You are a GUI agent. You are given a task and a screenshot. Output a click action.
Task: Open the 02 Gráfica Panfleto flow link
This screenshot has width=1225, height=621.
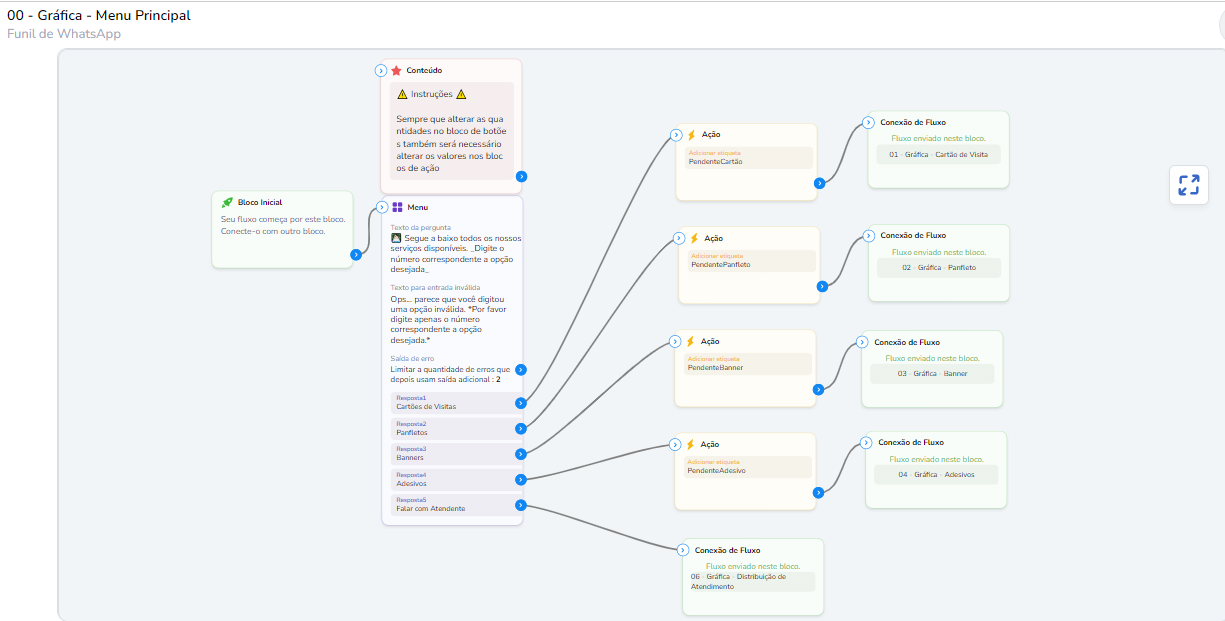tap(938, 268)
